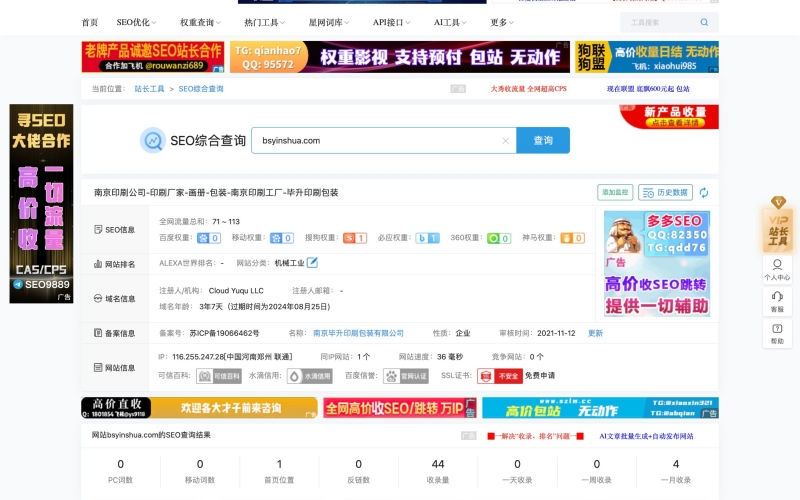Click the 水滴信用 badge

click(x=310, y=376)
